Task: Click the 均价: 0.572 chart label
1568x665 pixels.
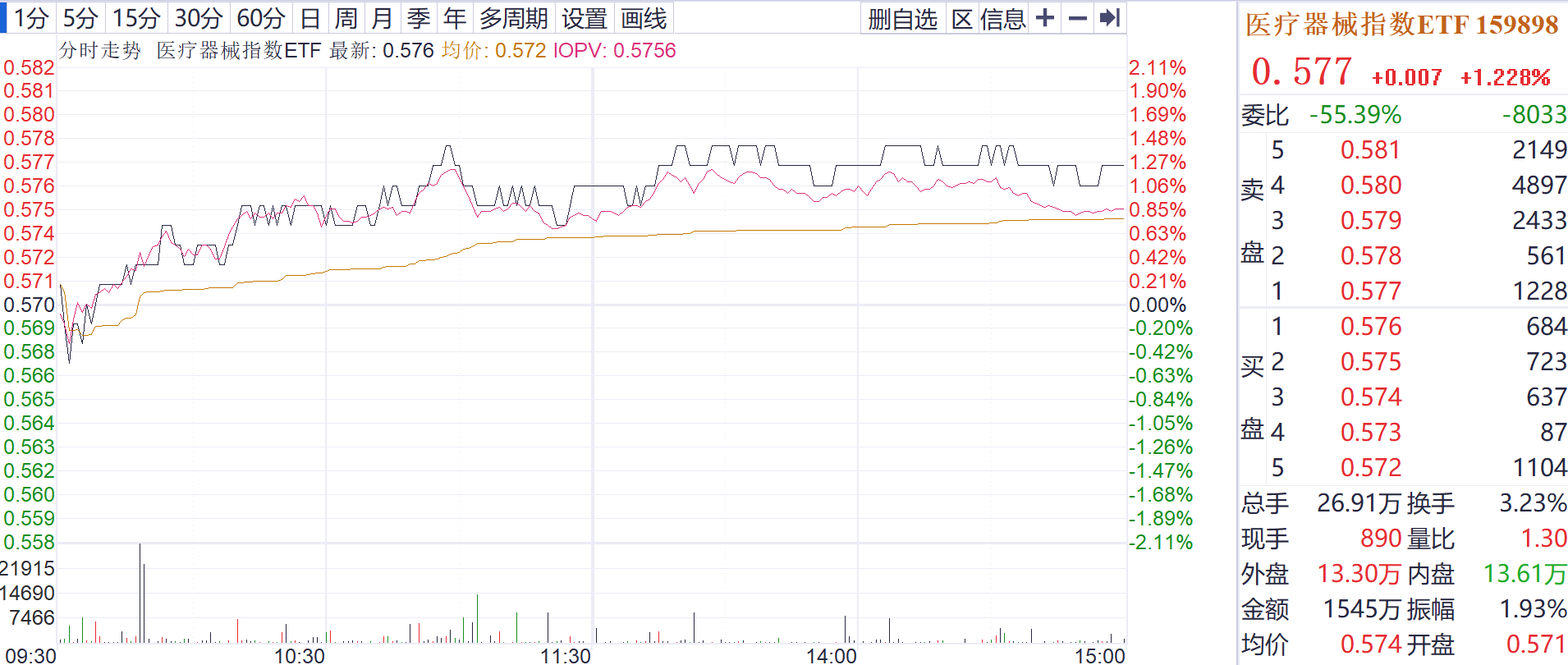Action: [x=493, y=50]
